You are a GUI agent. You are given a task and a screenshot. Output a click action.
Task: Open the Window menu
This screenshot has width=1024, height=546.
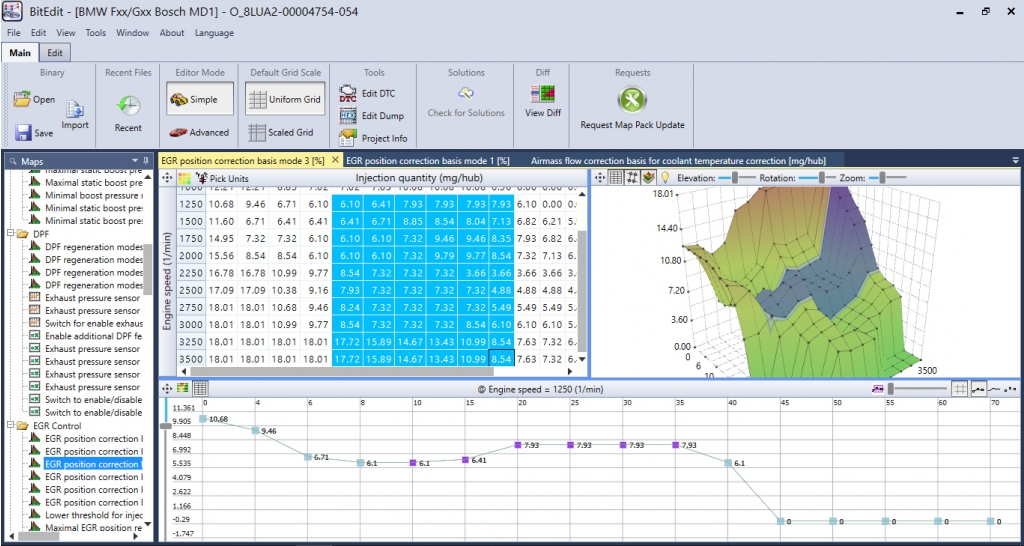coord(133,33)
